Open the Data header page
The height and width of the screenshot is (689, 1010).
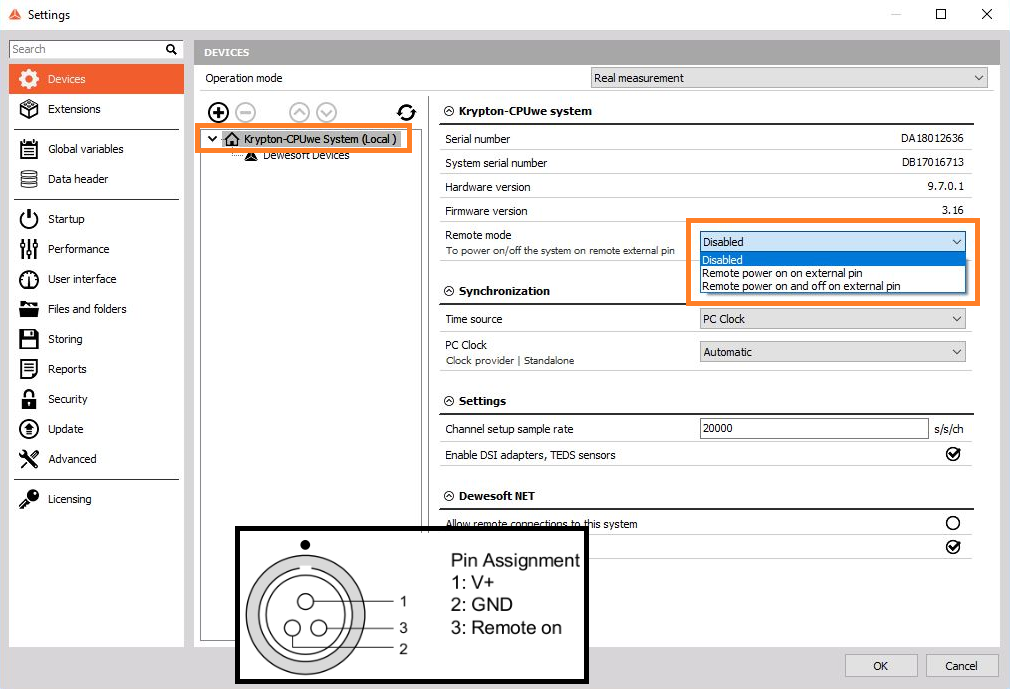97,179
